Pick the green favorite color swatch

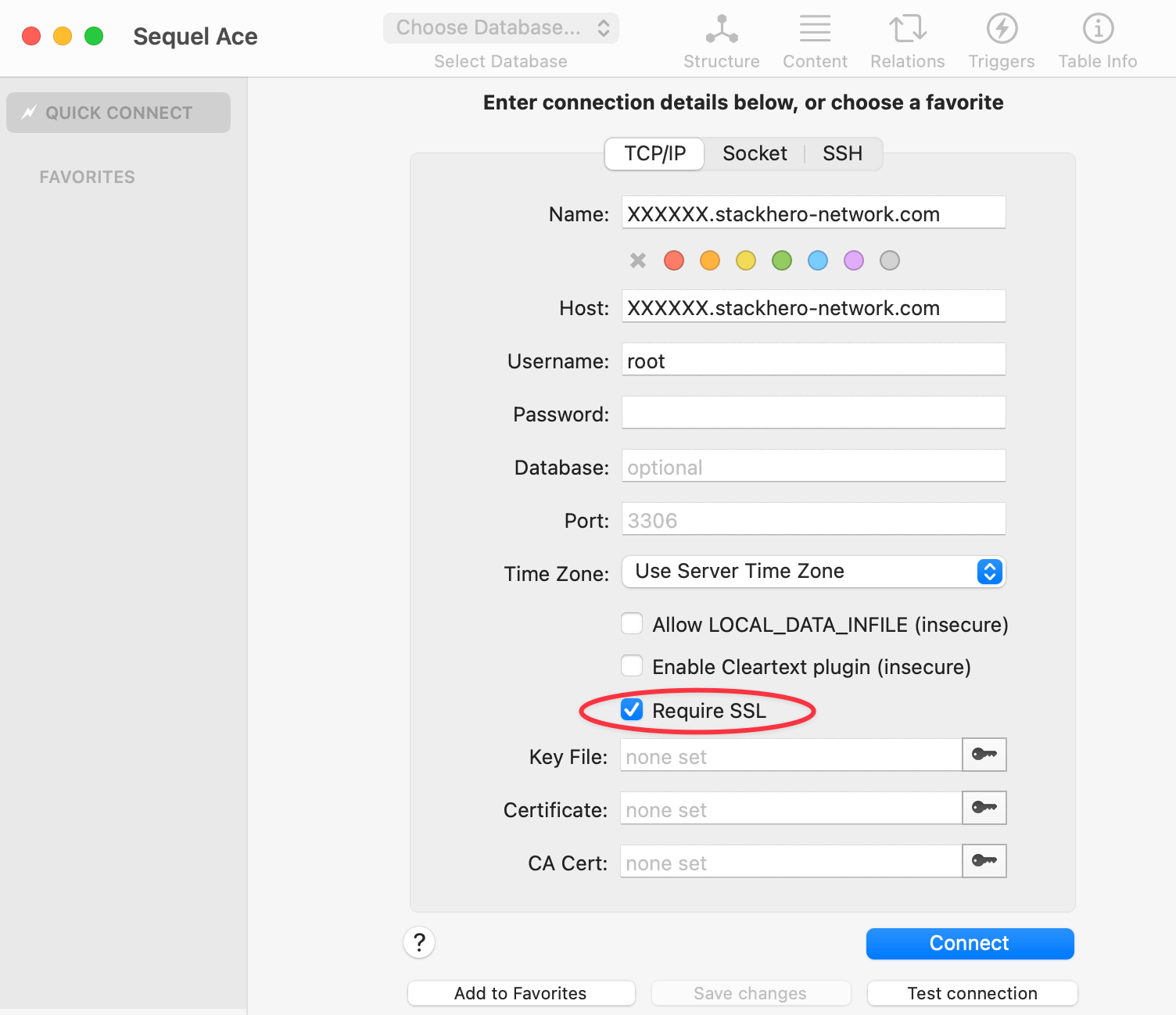781,260
